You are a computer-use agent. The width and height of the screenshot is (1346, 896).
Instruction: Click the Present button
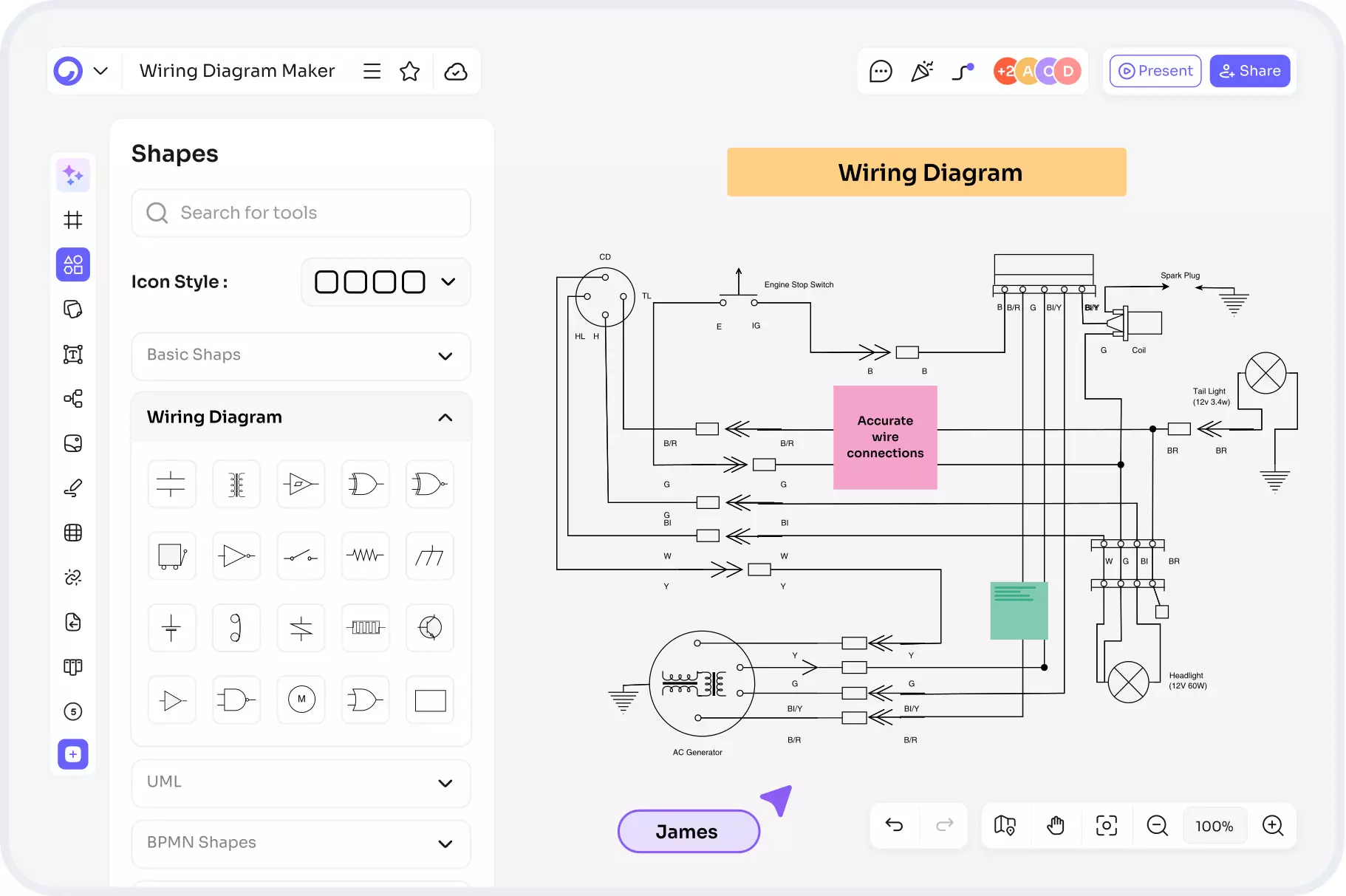[x=1155, y=71]
